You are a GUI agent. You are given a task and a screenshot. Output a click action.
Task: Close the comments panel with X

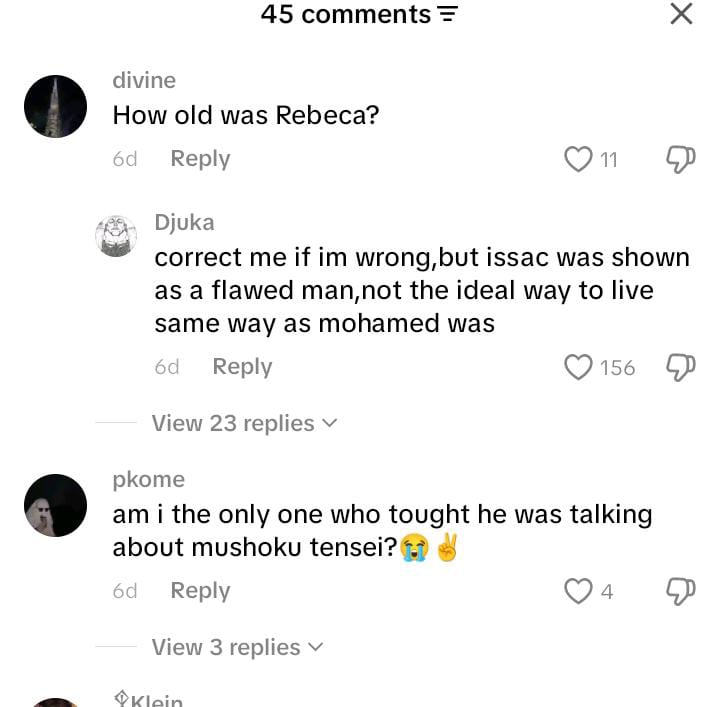(681, 14)
